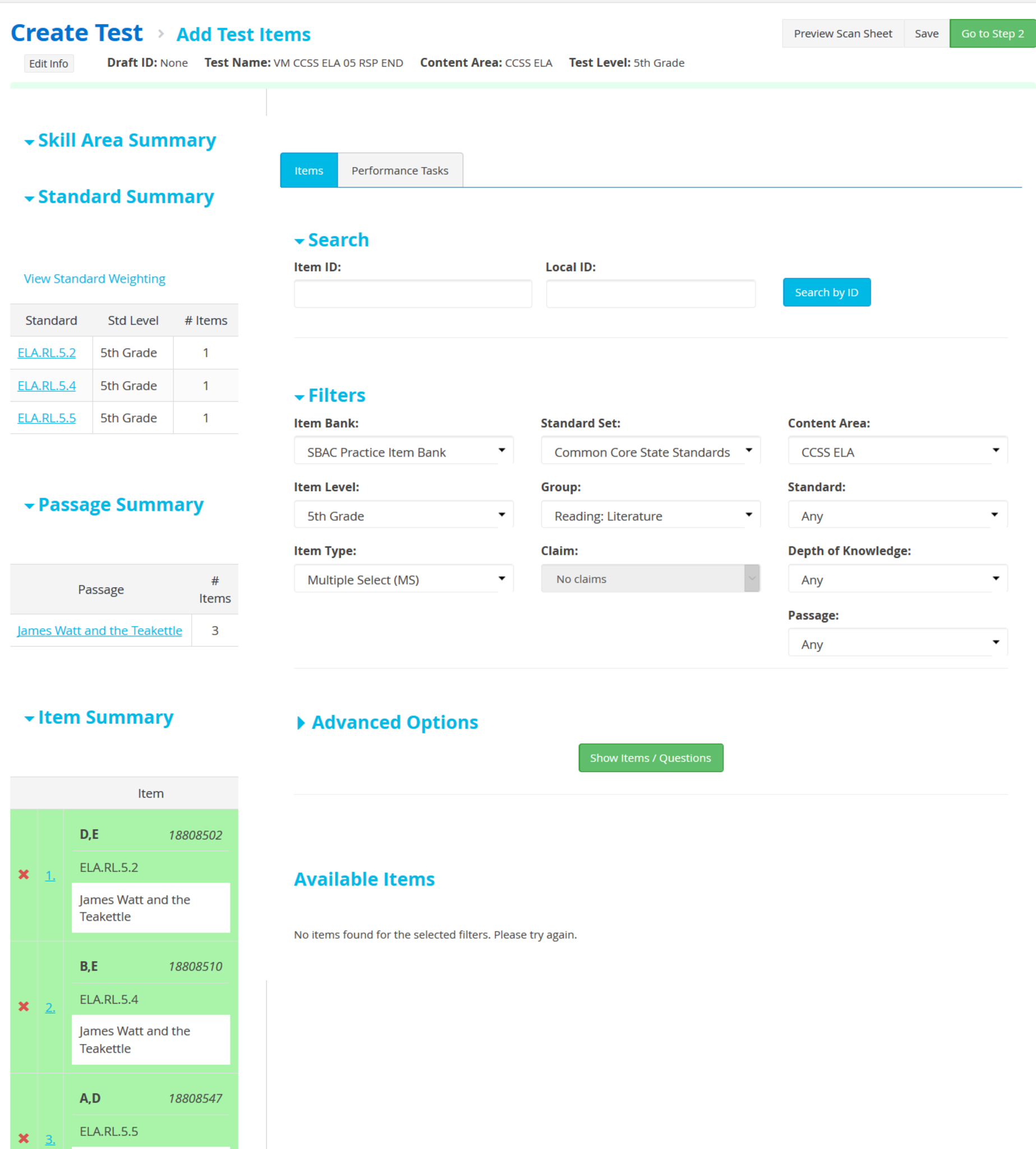Switch to the Performance Tasks tab
Viewport: 1036px width, 1149px height.
pyautogui.click(x=399, y=171)
